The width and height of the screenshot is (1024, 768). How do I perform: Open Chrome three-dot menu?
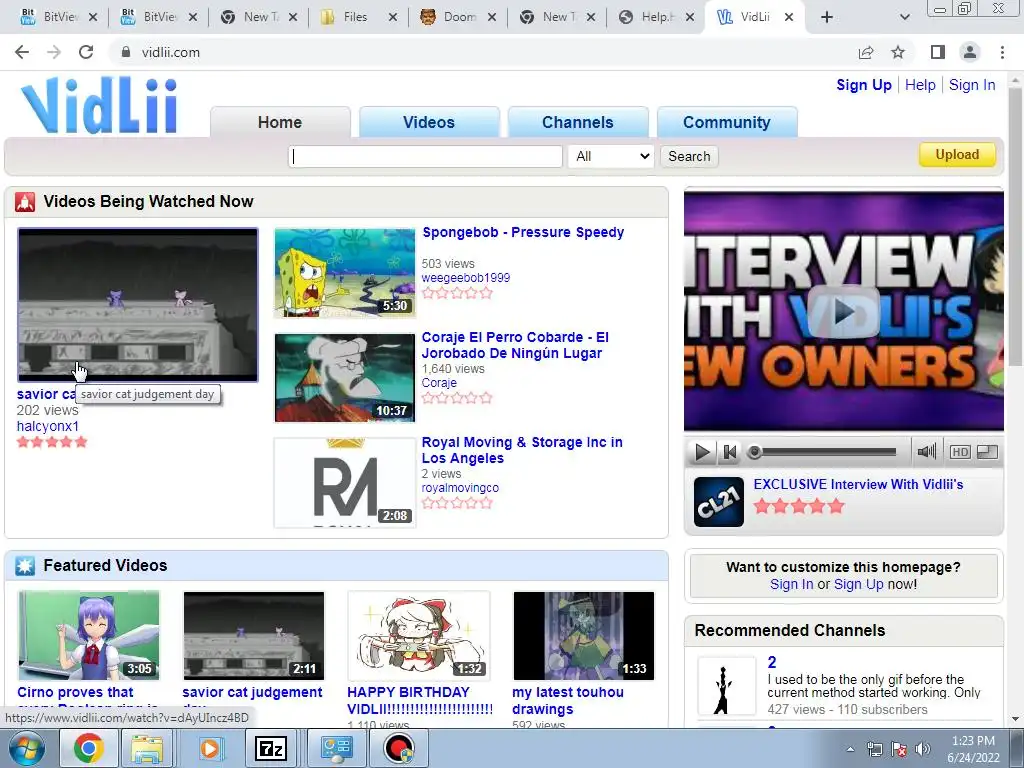[x=1002, y=52]
